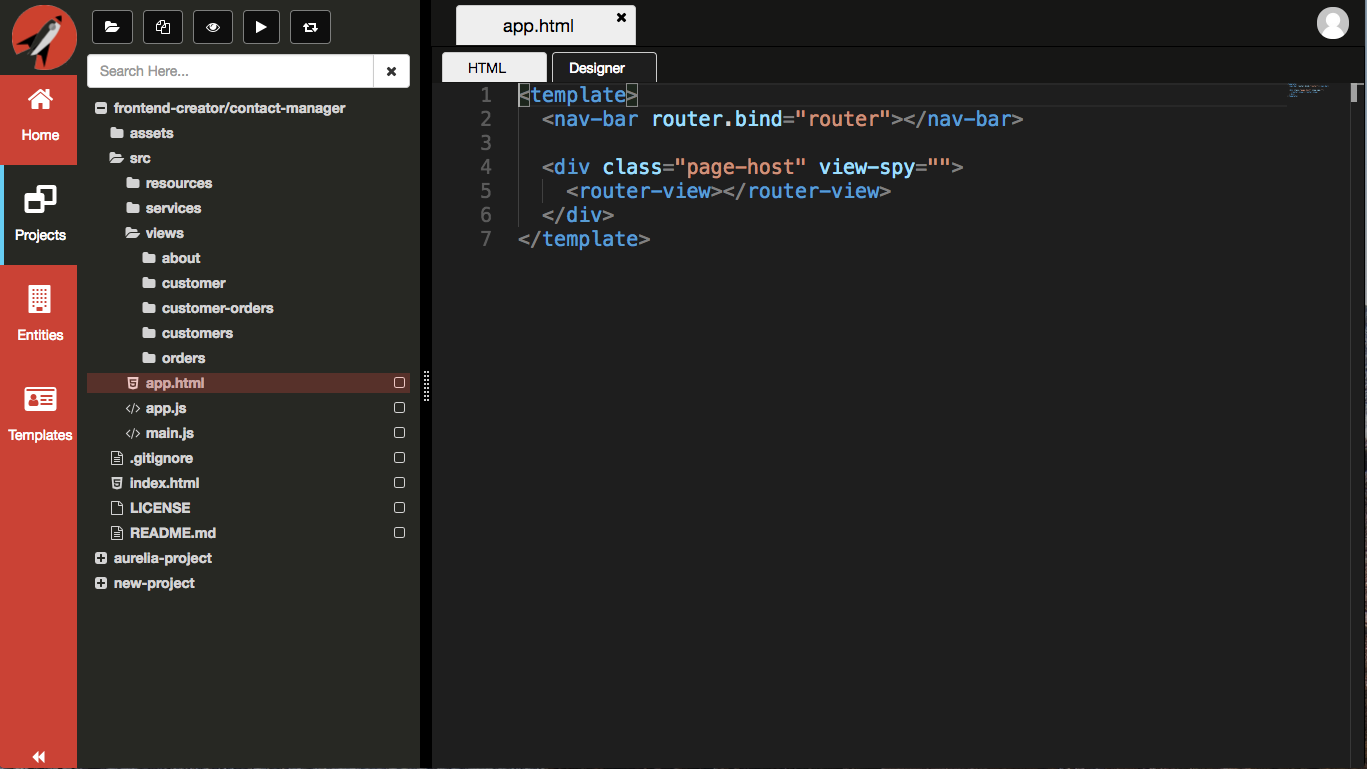
Task: Open the index.html file
Action: tap(165, 483)
